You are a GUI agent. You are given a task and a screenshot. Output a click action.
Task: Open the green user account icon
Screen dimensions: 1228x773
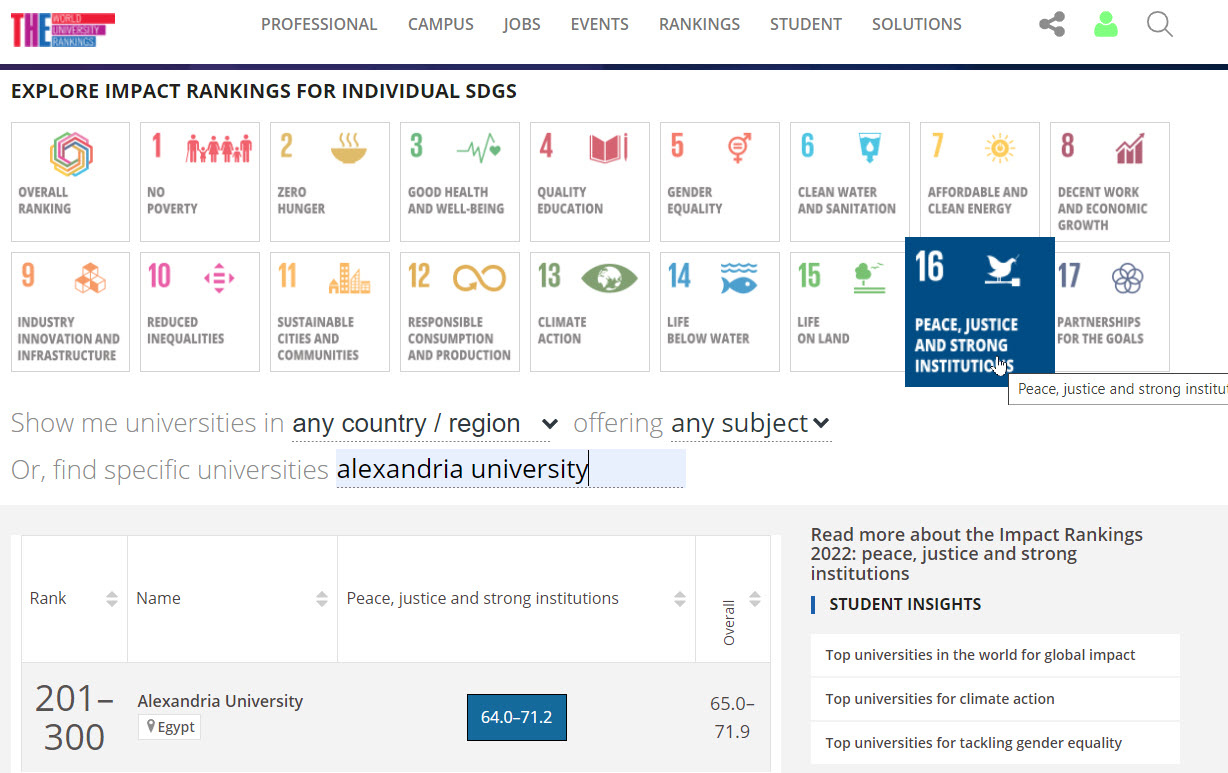[x=1105, y=24]
